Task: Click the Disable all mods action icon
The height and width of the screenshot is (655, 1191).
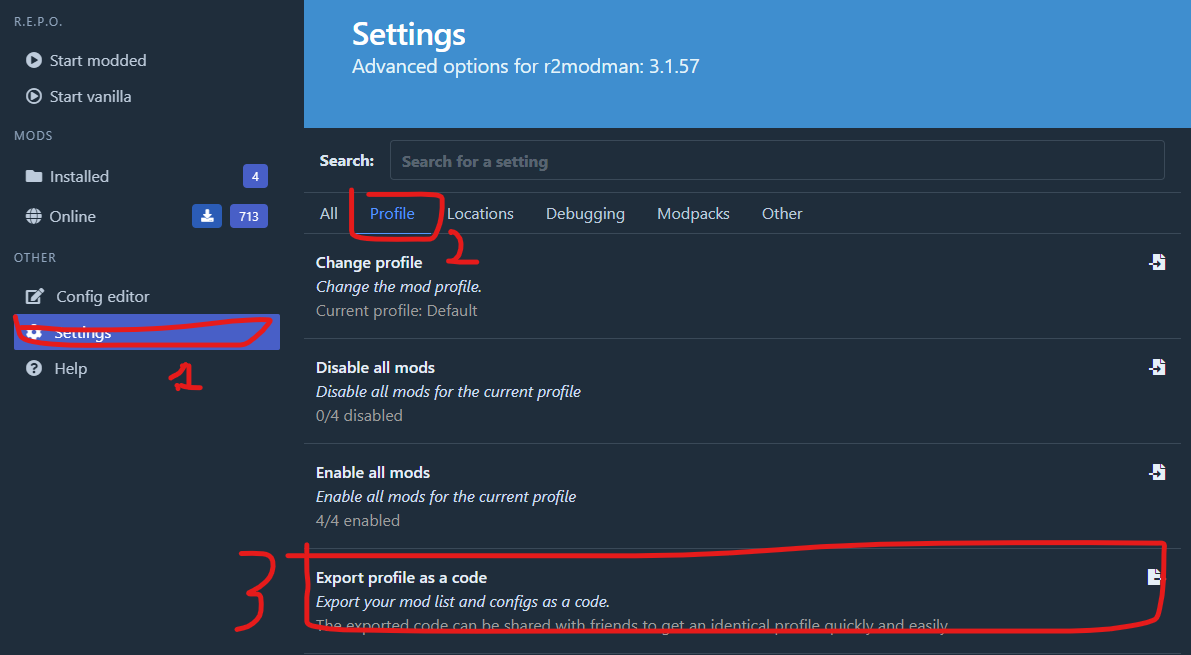Action: coord(1157,367)
